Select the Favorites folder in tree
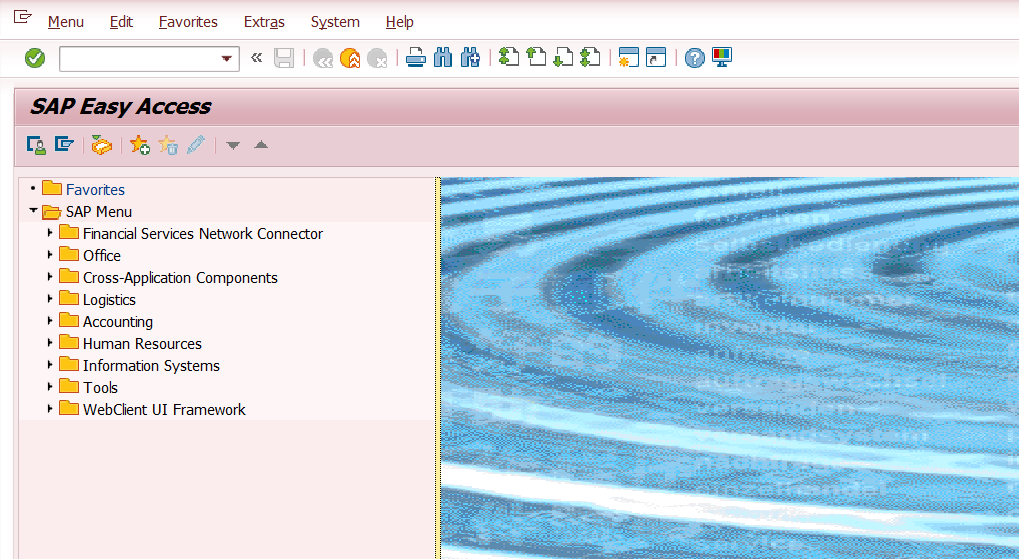Image resolution: width=1019 pixels, height=559 pixels. click(95, 190)
